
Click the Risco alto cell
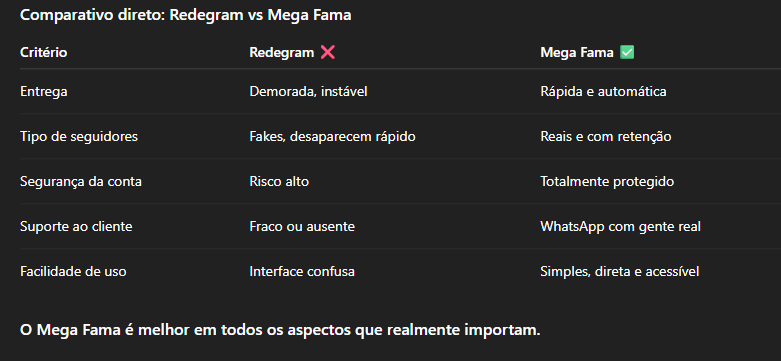pos(279,181)
